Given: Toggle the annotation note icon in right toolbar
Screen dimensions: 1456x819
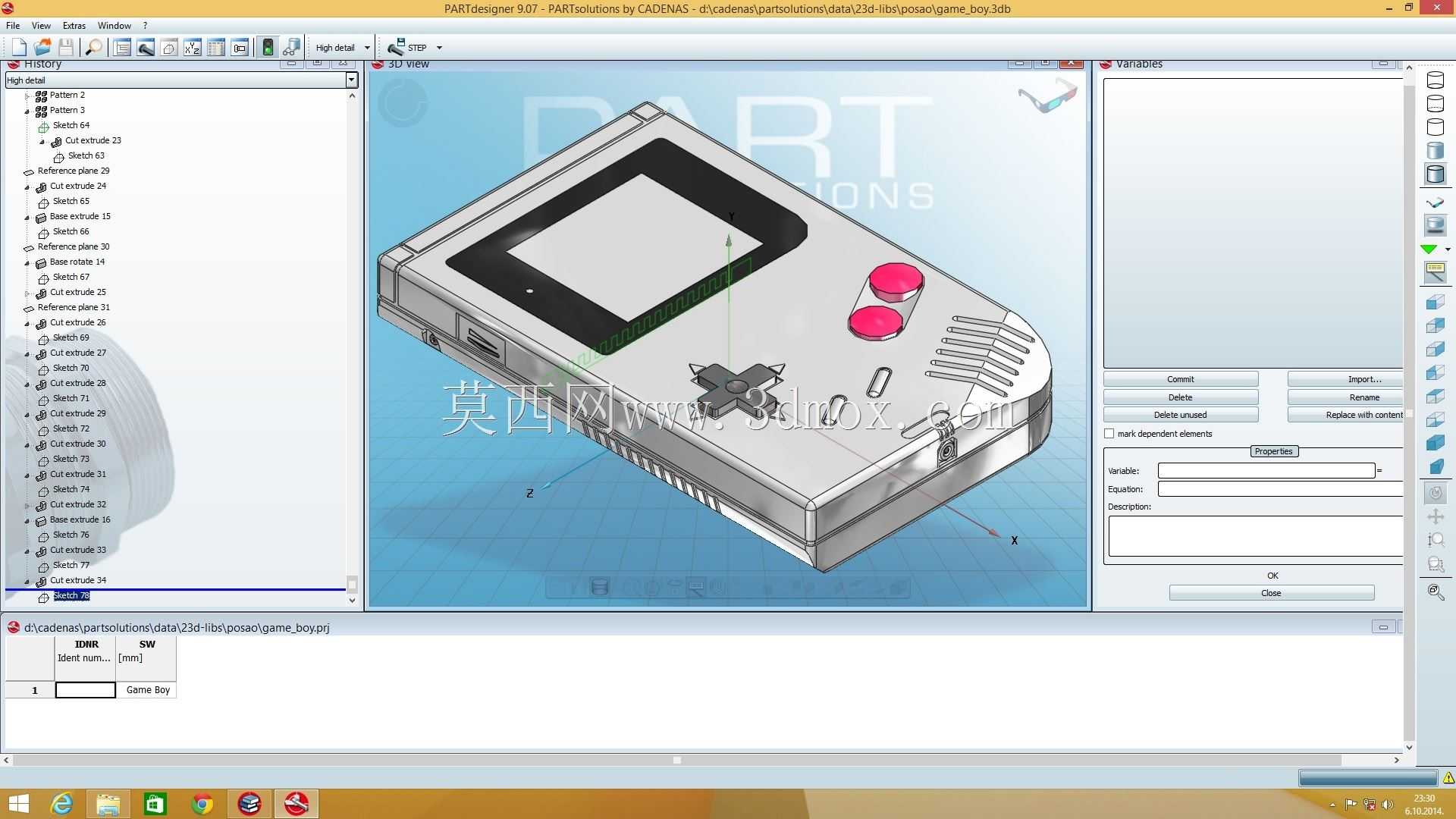Looking at the screenshot, I should (x=1436, y=272).
